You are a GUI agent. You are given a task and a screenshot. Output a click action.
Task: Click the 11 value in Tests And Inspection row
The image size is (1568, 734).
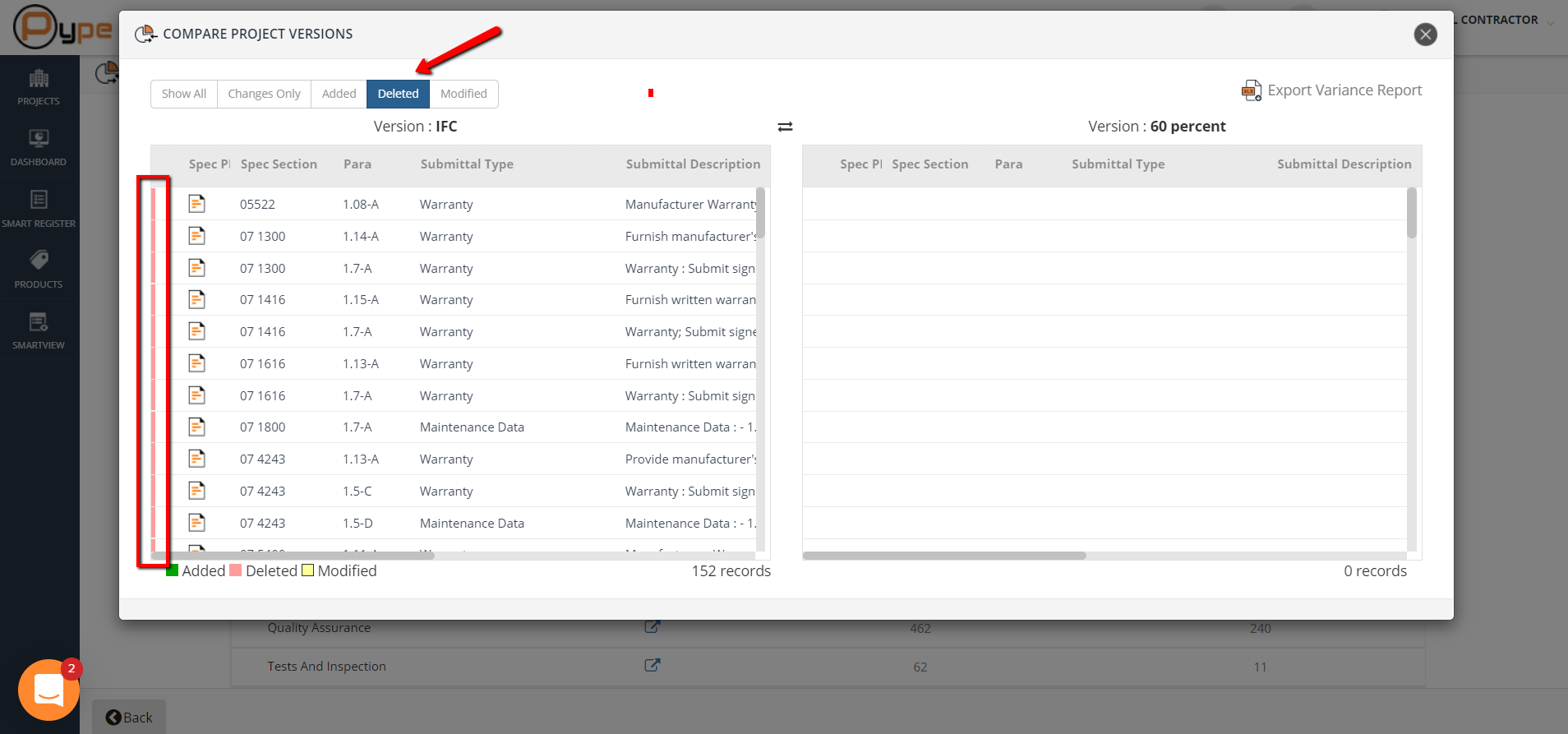click(x=1260, y=667)
